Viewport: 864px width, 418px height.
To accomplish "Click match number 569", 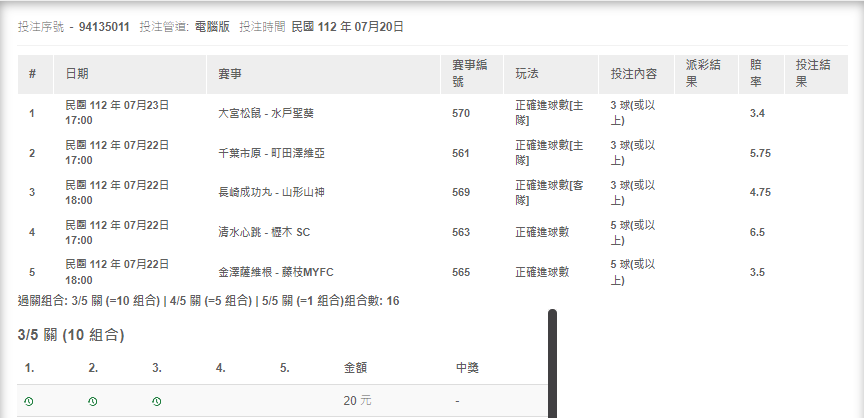I will [461, 192].
